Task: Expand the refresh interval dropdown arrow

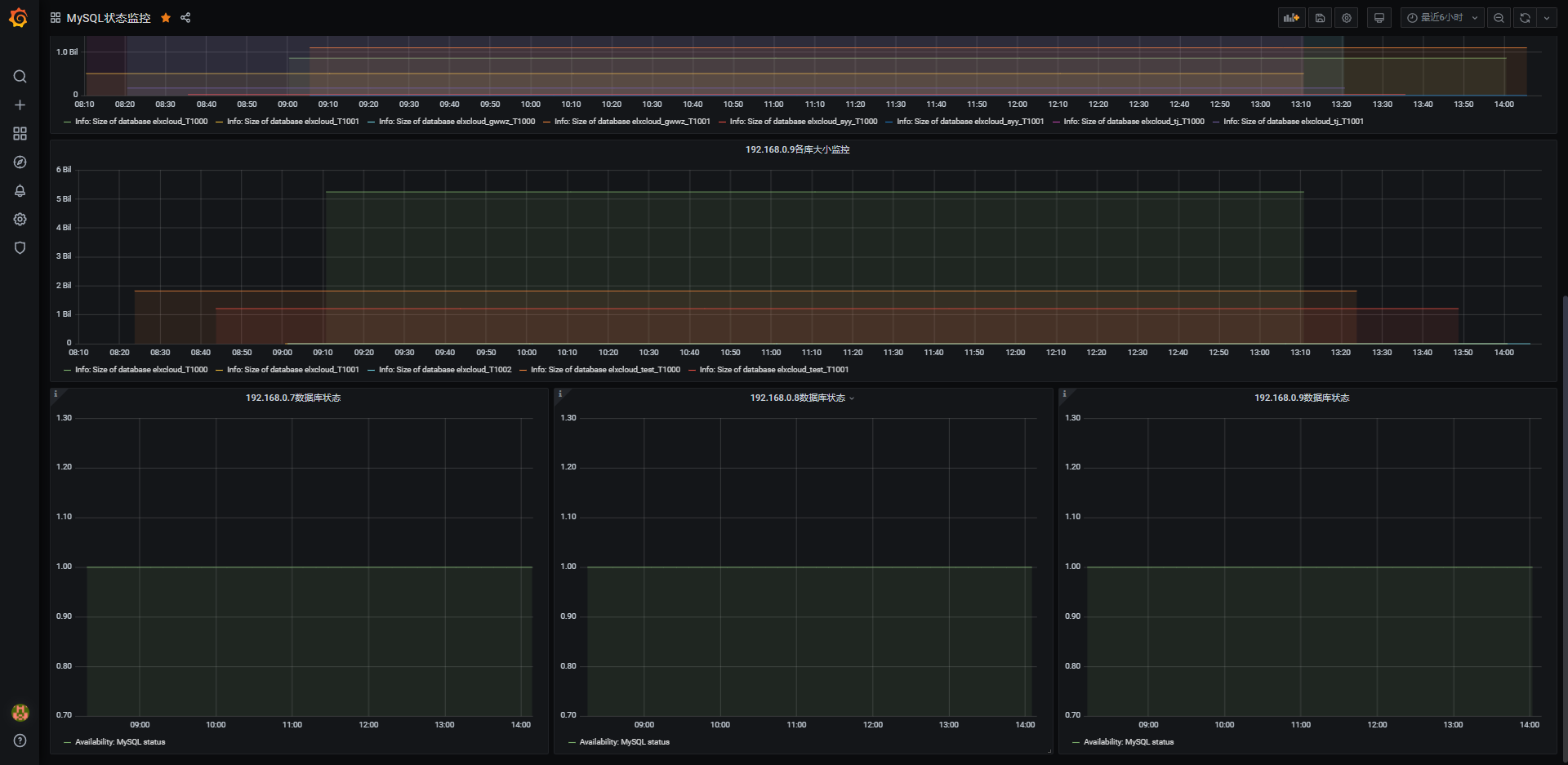Action: point(1547,18)
